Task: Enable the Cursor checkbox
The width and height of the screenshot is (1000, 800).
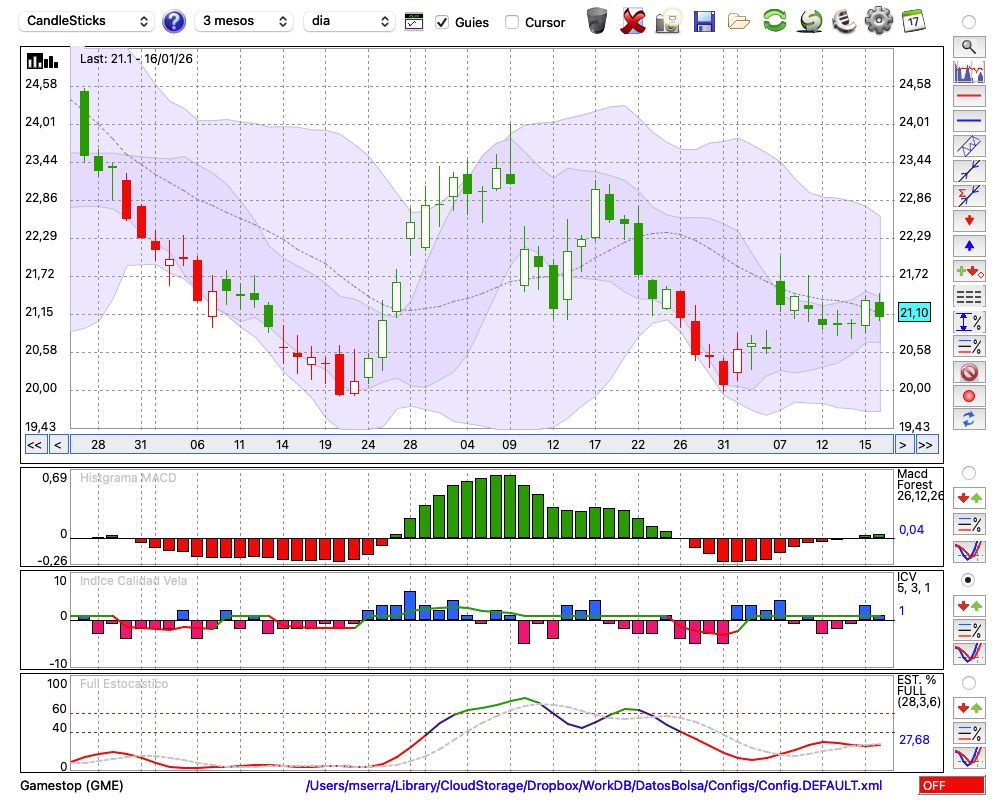Action: coord(512,22)
